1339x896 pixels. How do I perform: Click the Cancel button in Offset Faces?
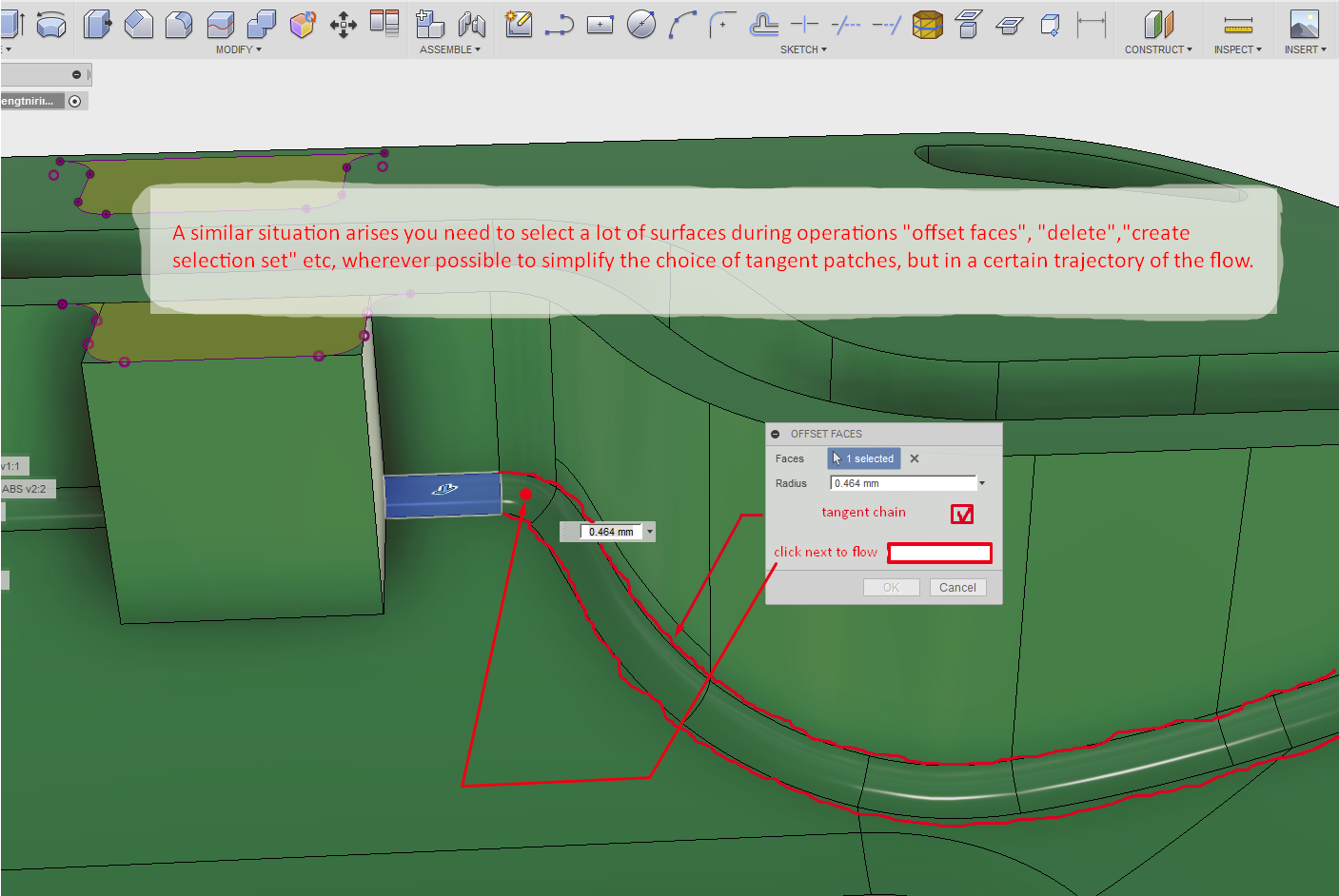pyautogui.click(x=957, y=588)
